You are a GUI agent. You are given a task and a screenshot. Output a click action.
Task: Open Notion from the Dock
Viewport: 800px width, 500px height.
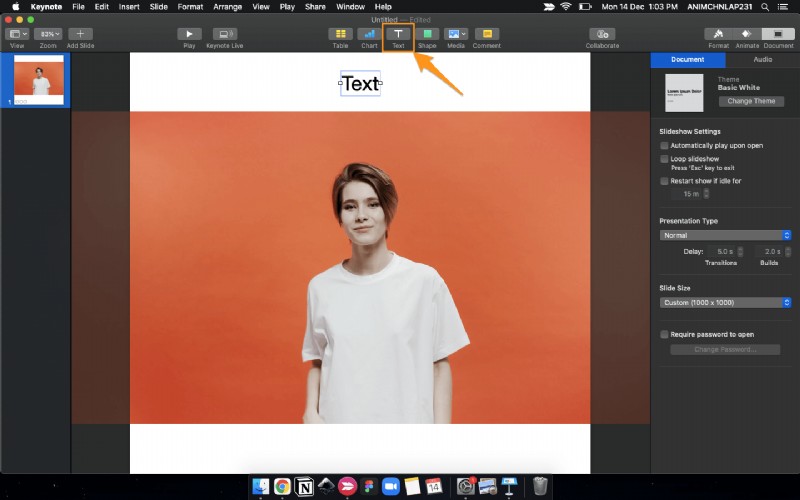coord(304,486)
